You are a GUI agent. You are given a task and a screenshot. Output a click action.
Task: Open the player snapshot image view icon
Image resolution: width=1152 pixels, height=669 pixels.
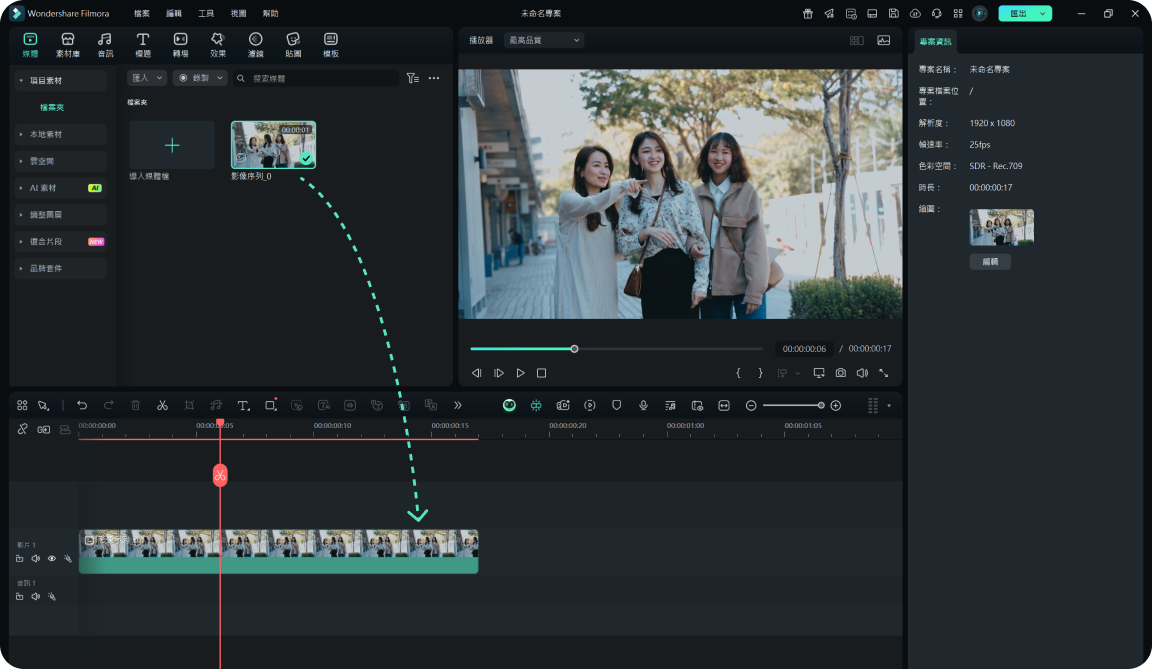[884, 40]
